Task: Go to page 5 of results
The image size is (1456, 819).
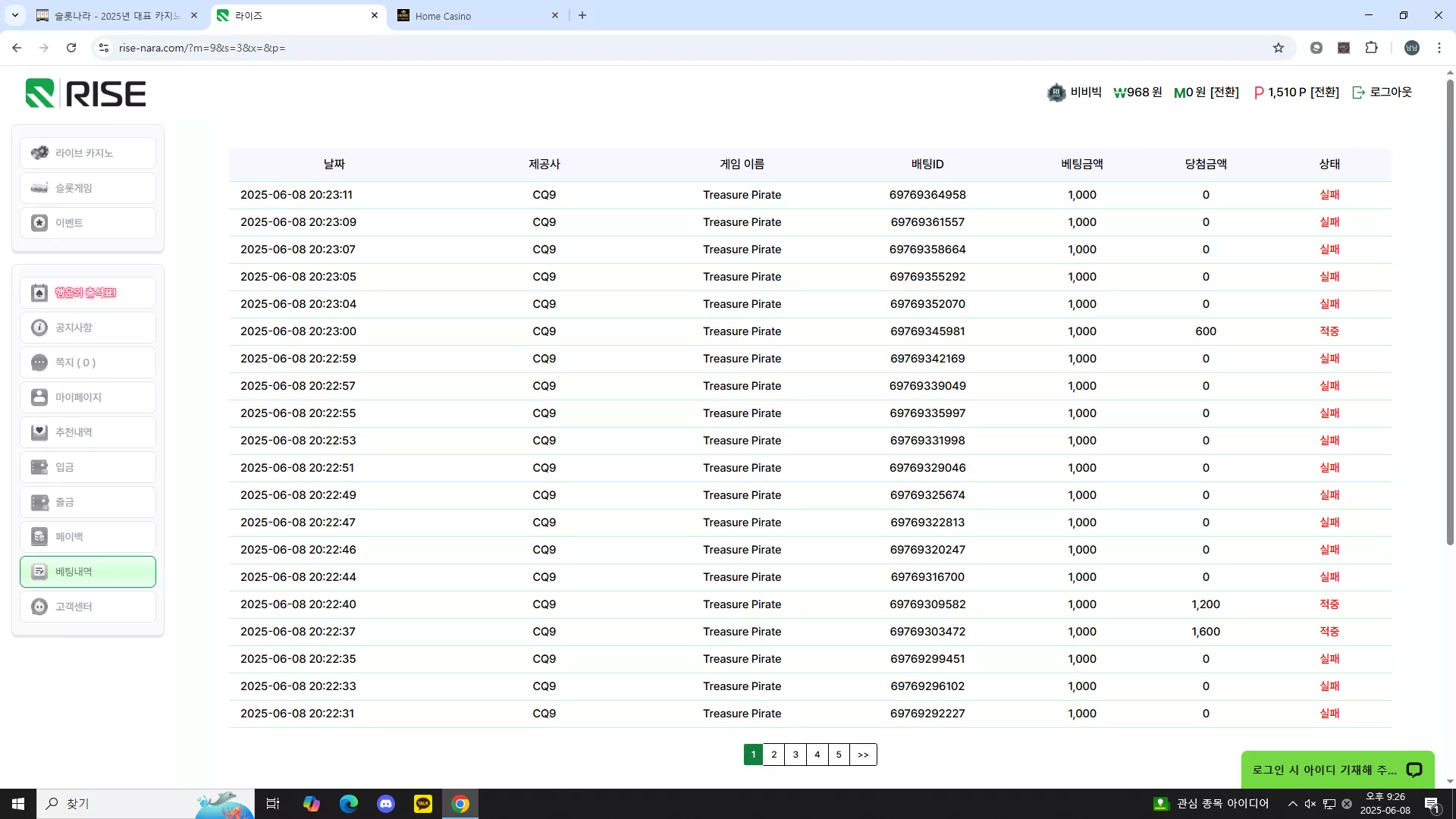Action: click(x=839, y=755)
